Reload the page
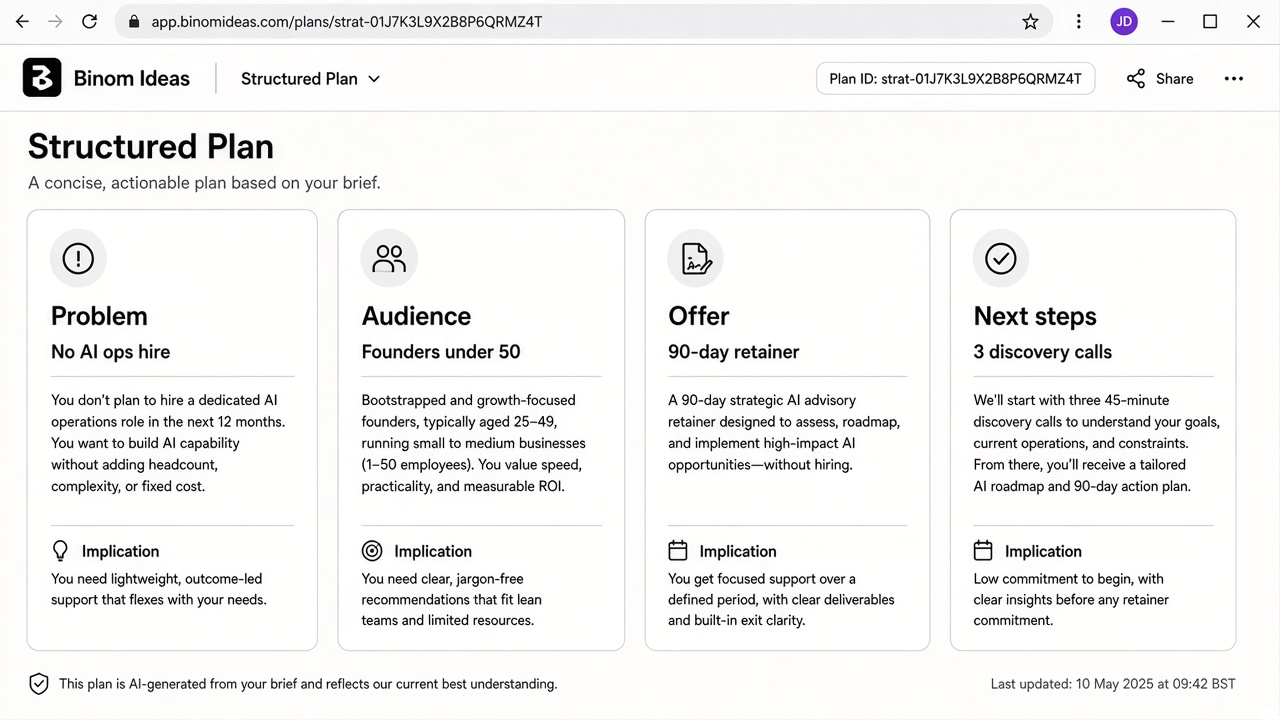Viewport: 1280px width, 720px height. click(x=89, y=21)
